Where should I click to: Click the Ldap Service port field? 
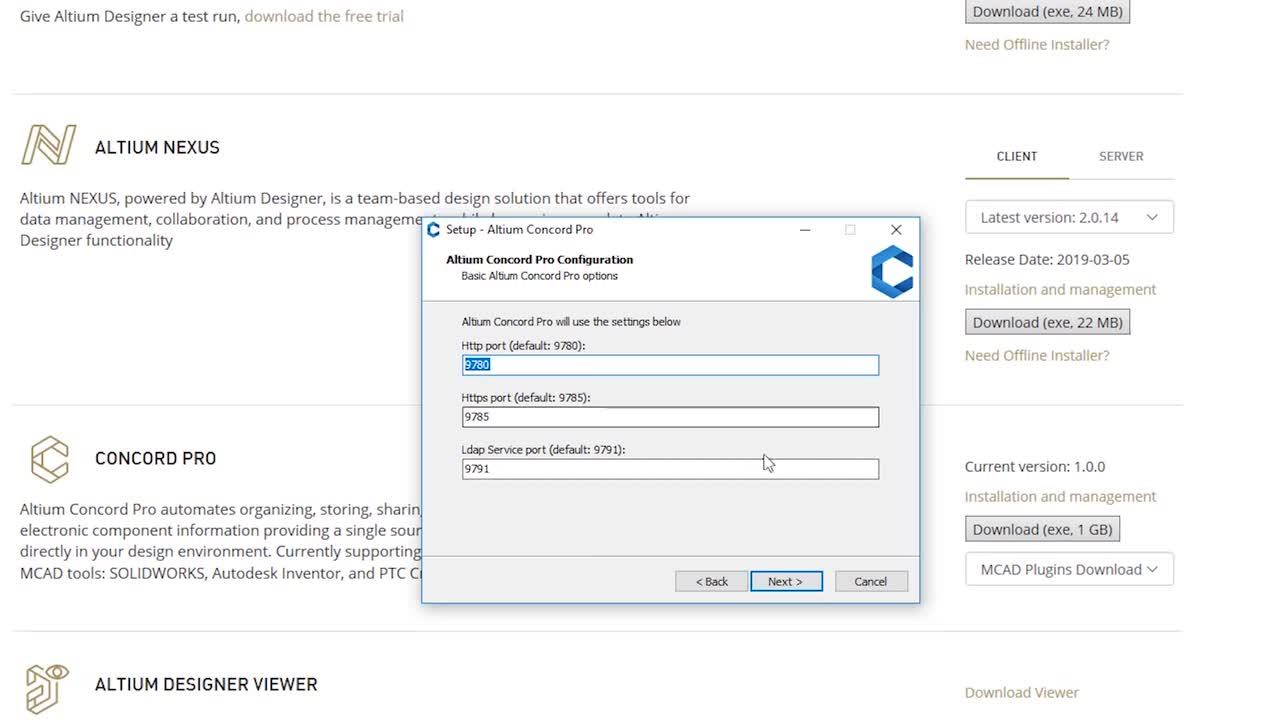tap(670, 469)
